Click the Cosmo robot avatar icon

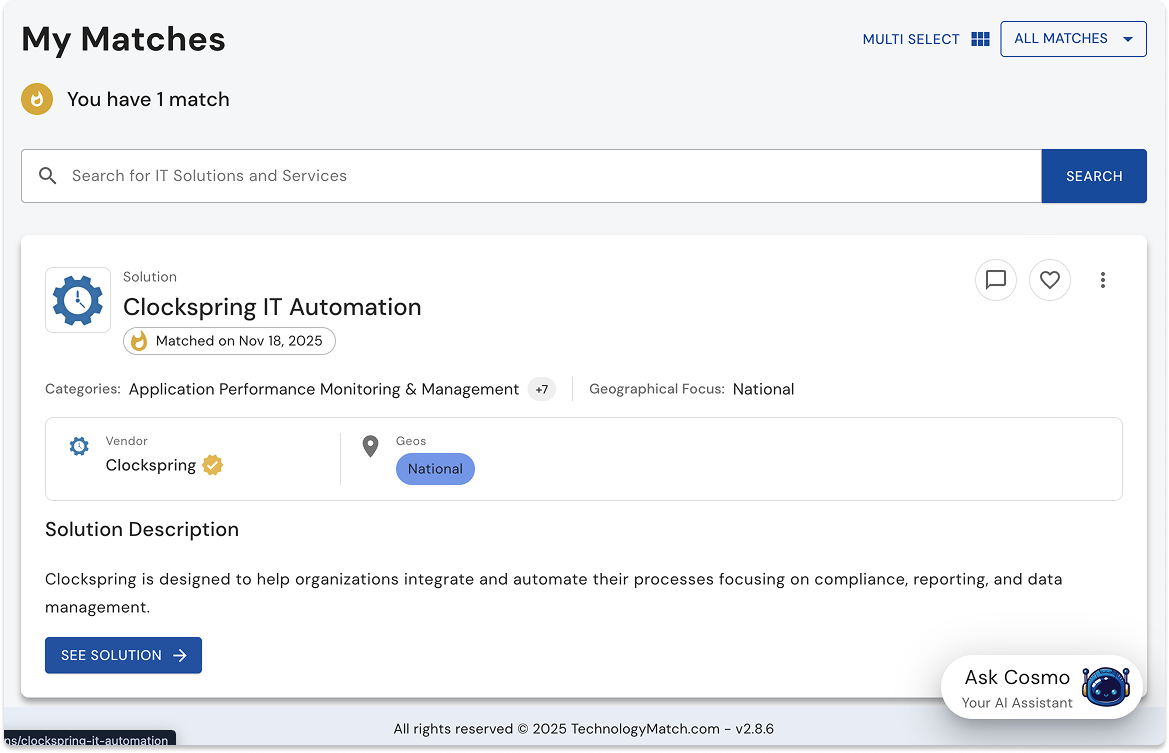[x=1106, y=687]
